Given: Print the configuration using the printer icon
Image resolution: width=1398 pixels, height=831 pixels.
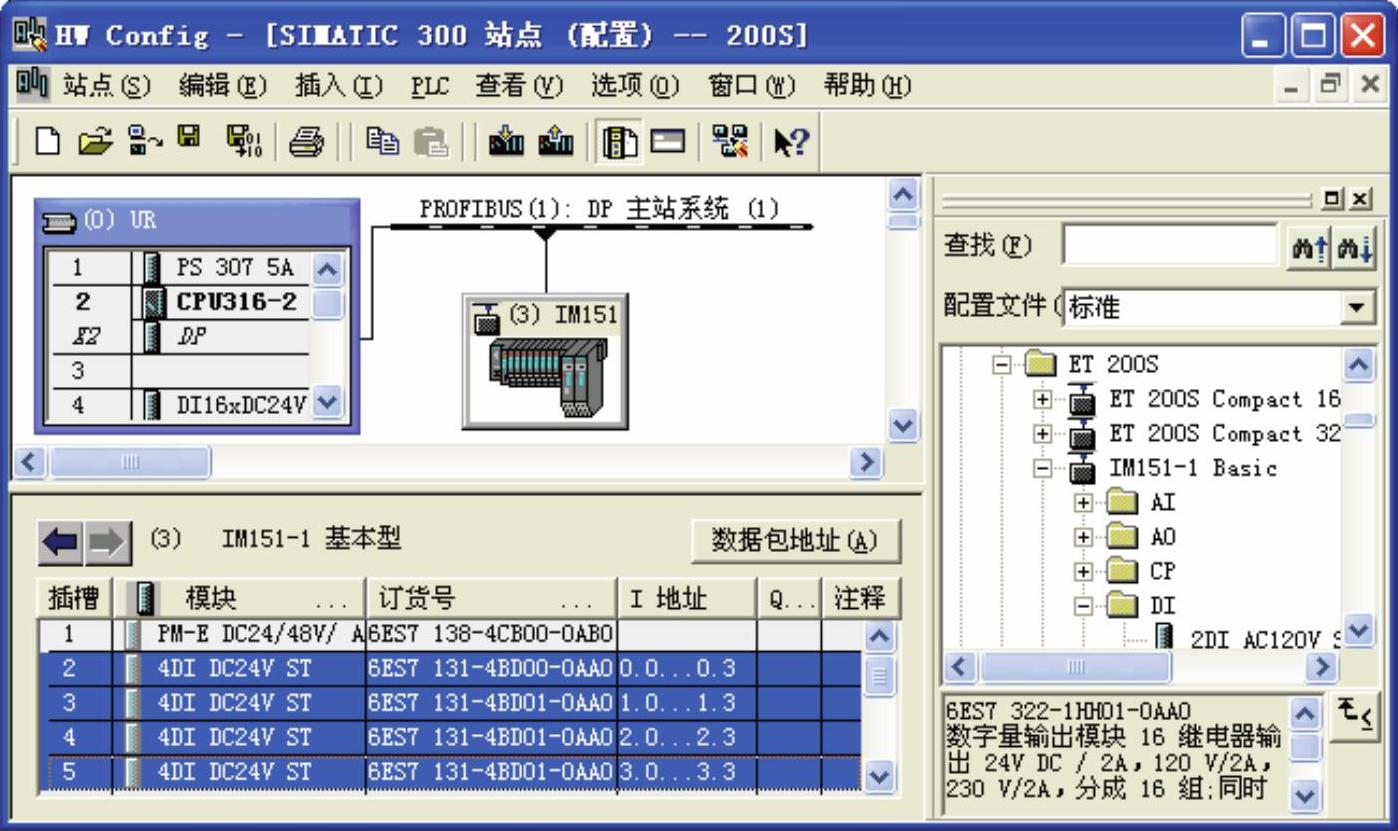Looking at the screenshot, I should click(306, 144).
